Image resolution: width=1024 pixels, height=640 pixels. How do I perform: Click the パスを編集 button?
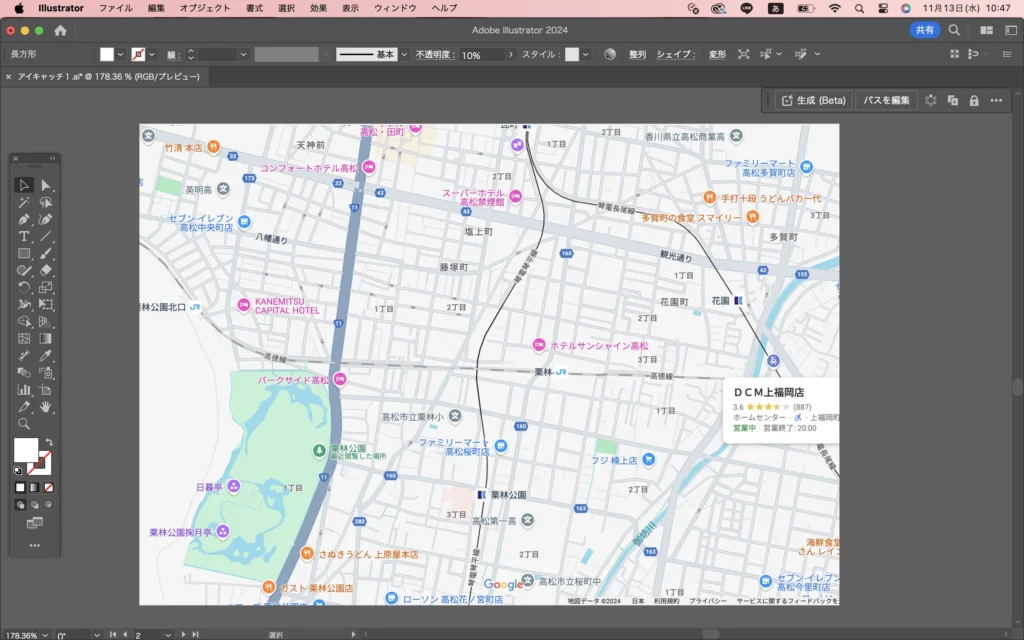[886, 100]
